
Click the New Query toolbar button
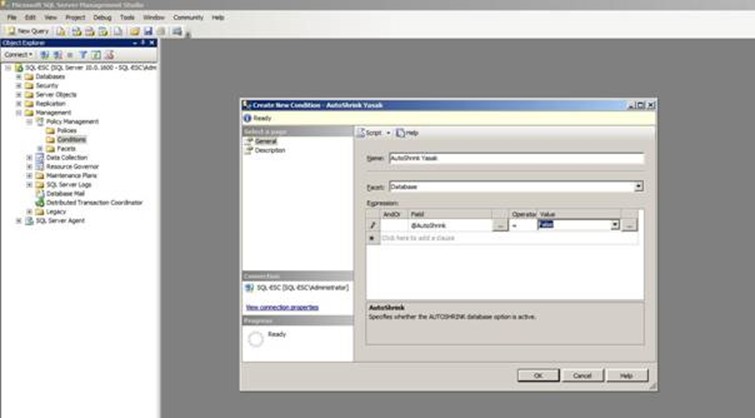click(28, 31)
